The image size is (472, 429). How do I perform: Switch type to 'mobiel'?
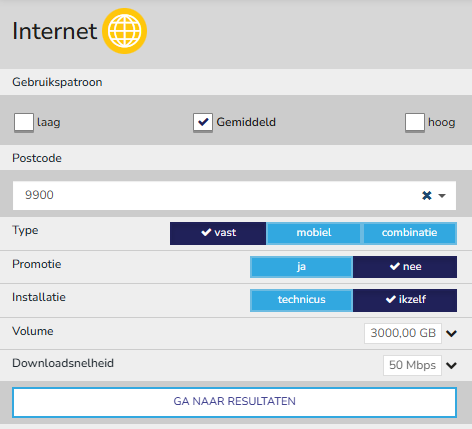314,233
